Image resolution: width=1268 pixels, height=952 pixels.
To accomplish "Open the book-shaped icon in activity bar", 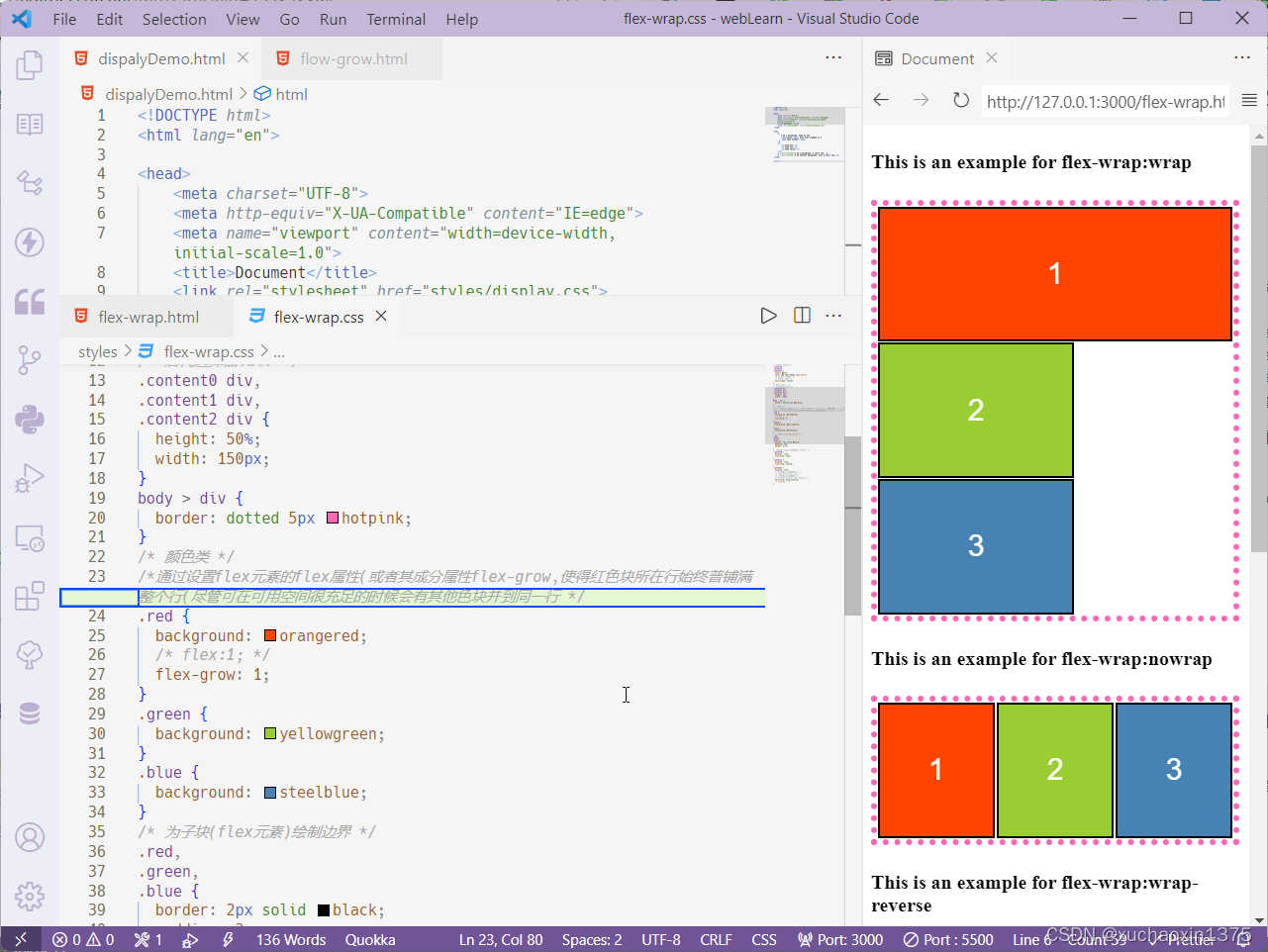I will click(x=30, y=124).
